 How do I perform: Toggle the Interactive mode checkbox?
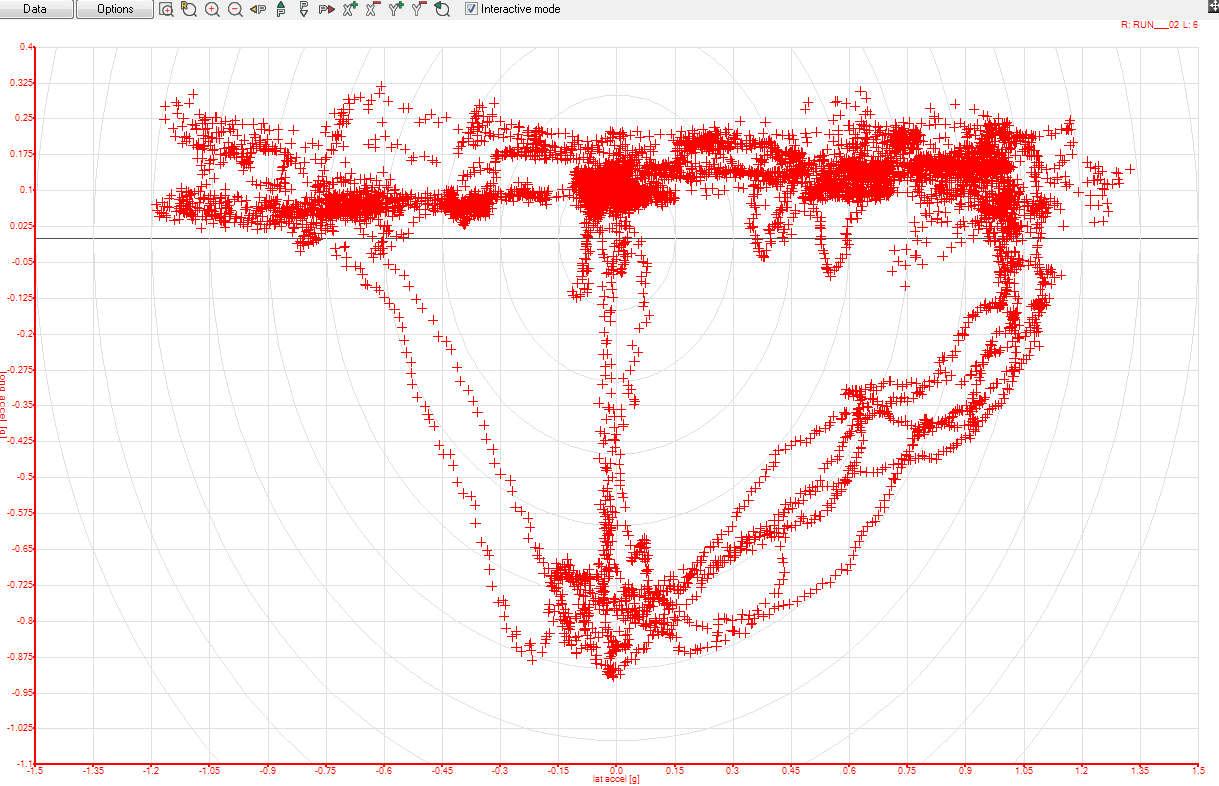coord(472,9)
